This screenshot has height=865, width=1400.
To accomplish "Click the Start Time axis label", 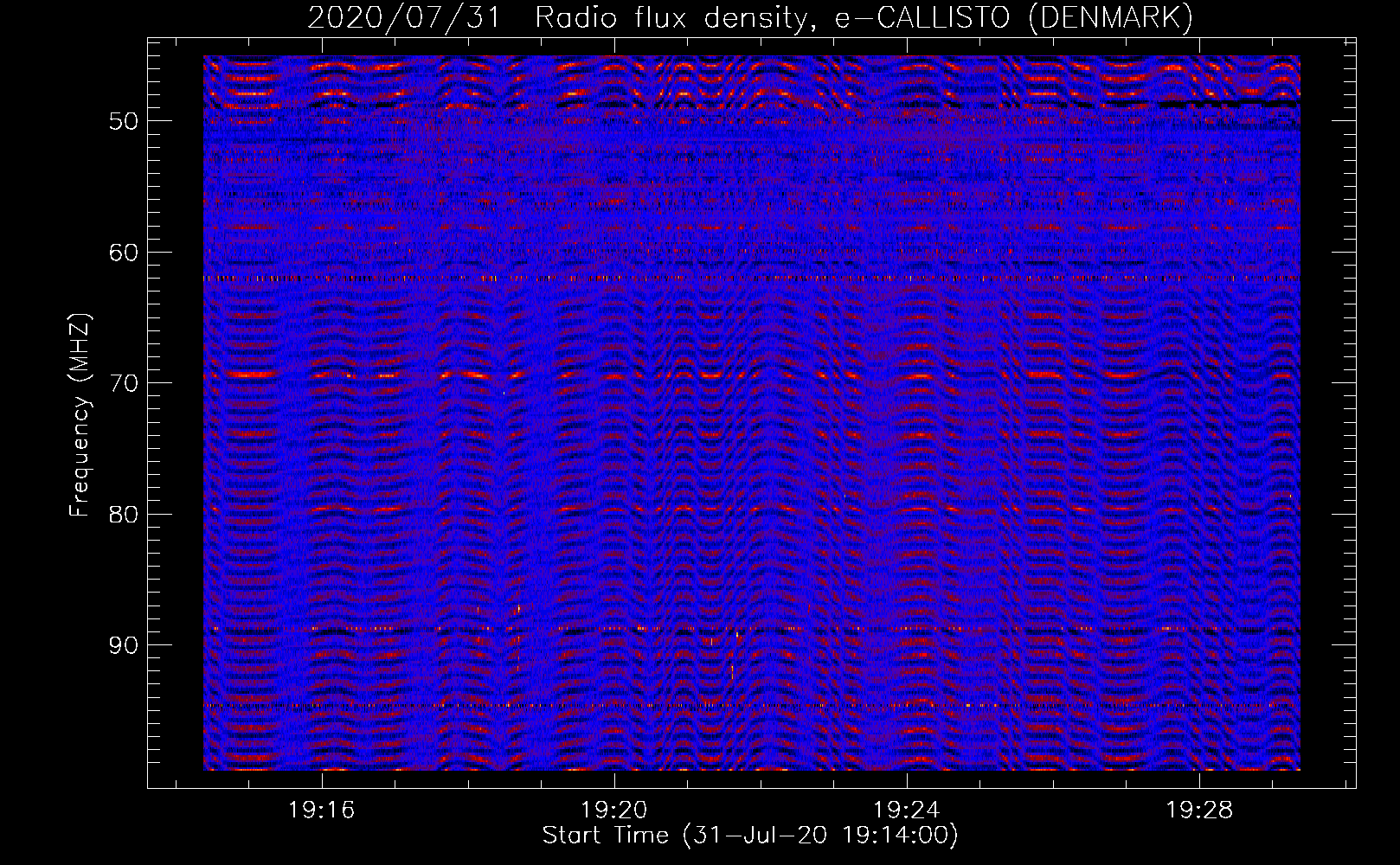I will pos(750,836).
